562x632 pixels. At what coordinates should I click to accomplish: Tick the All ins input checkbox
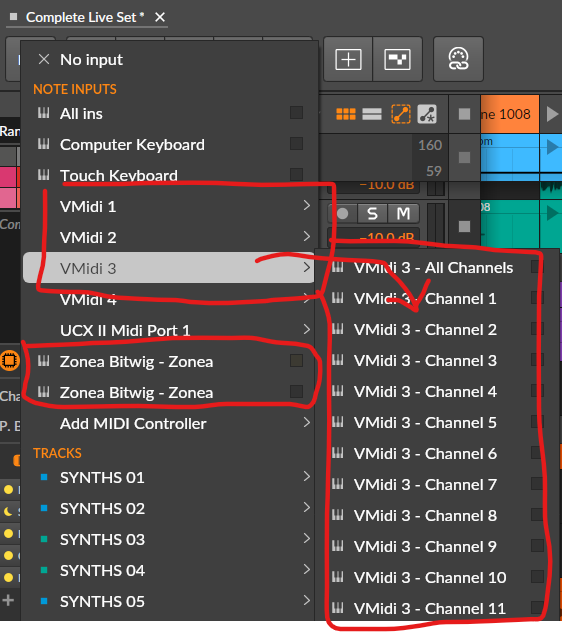pos(296,113)
